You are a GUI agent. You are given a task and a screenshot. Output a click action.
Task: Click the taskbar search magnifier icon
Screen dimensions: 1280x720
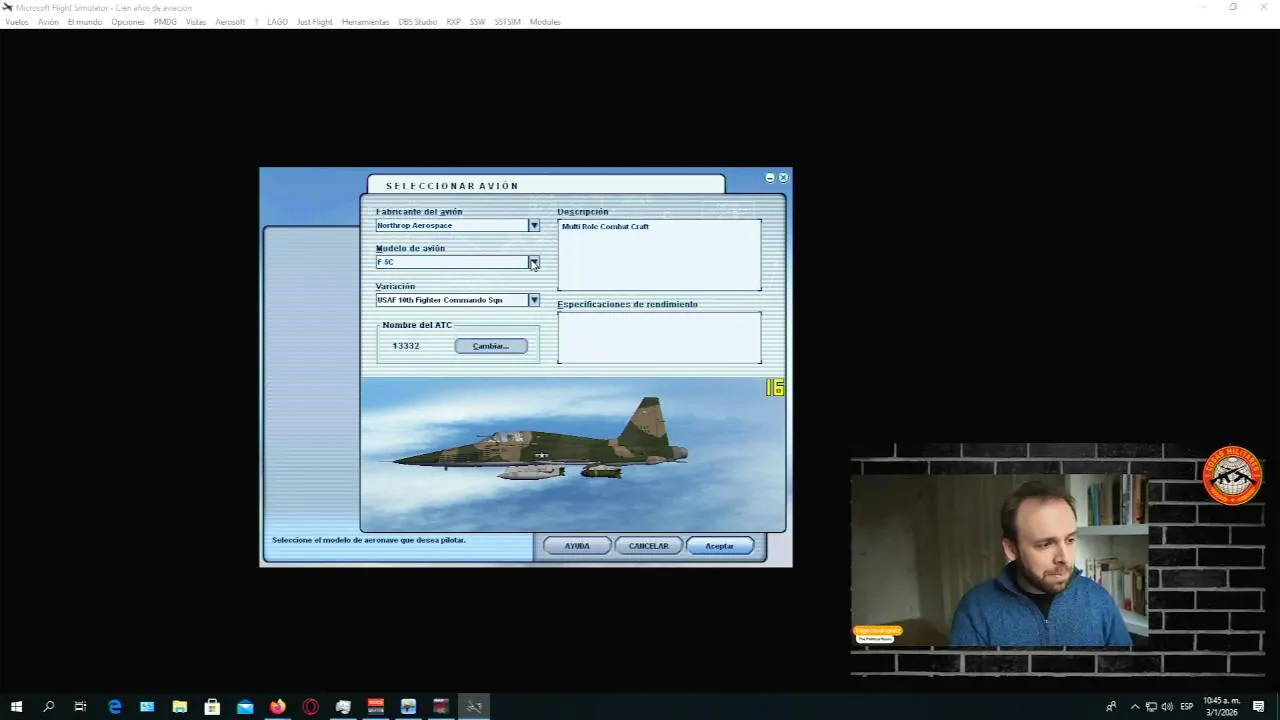tap(48, 707)
